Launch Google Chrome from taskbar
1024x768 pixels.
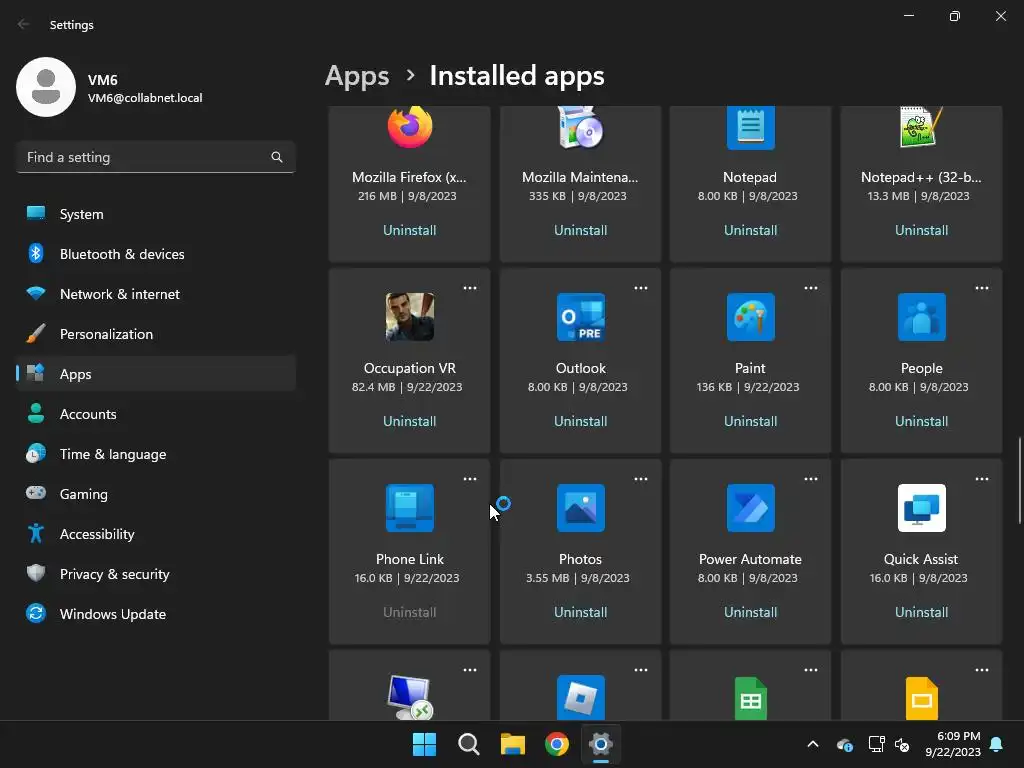[x=557, y=744]
